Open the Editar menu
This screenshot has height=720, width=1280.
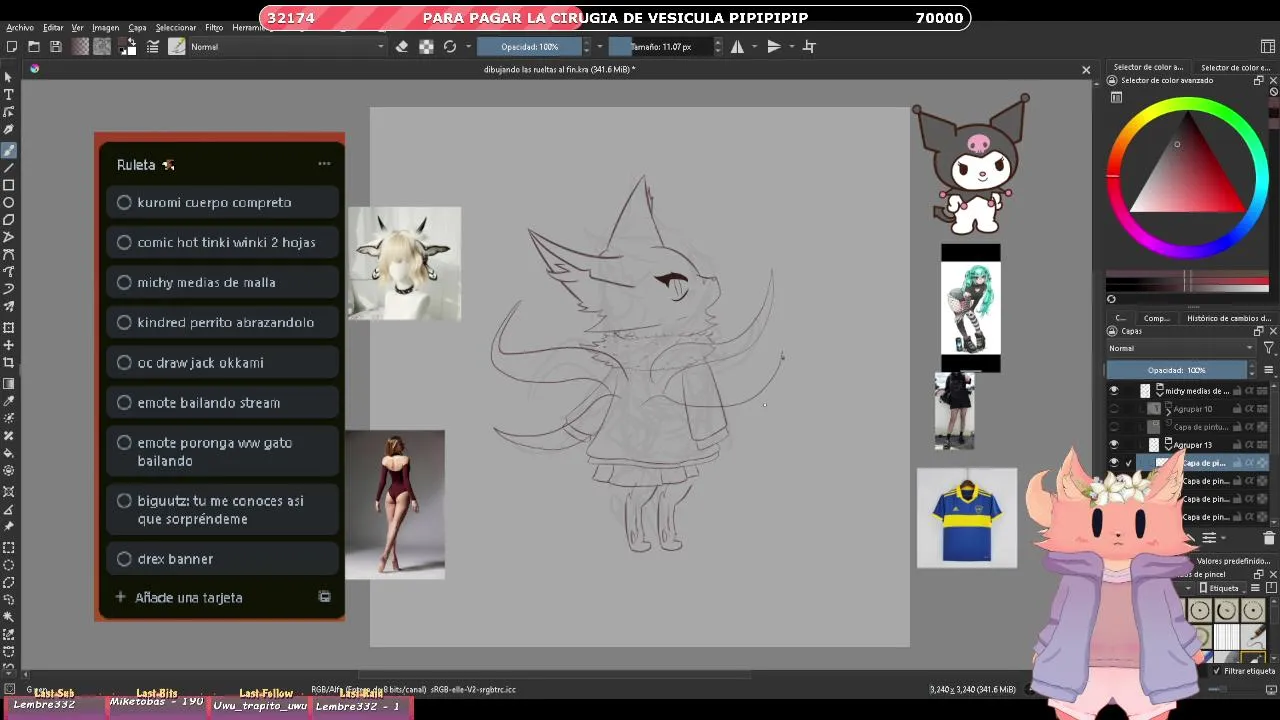[x=53, y=28]
